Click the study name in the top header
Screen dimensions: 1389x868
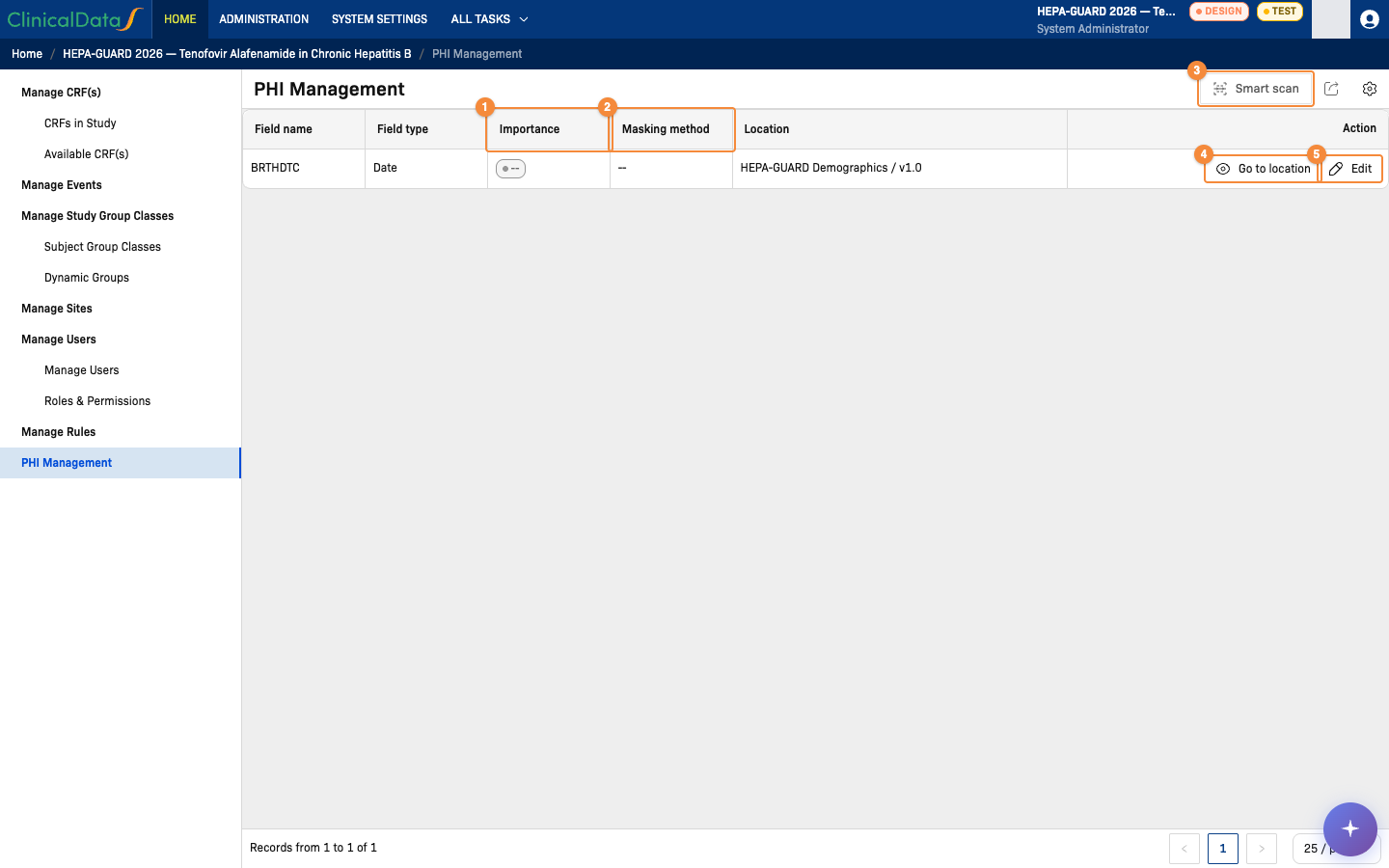click(x=1105, y=12)
